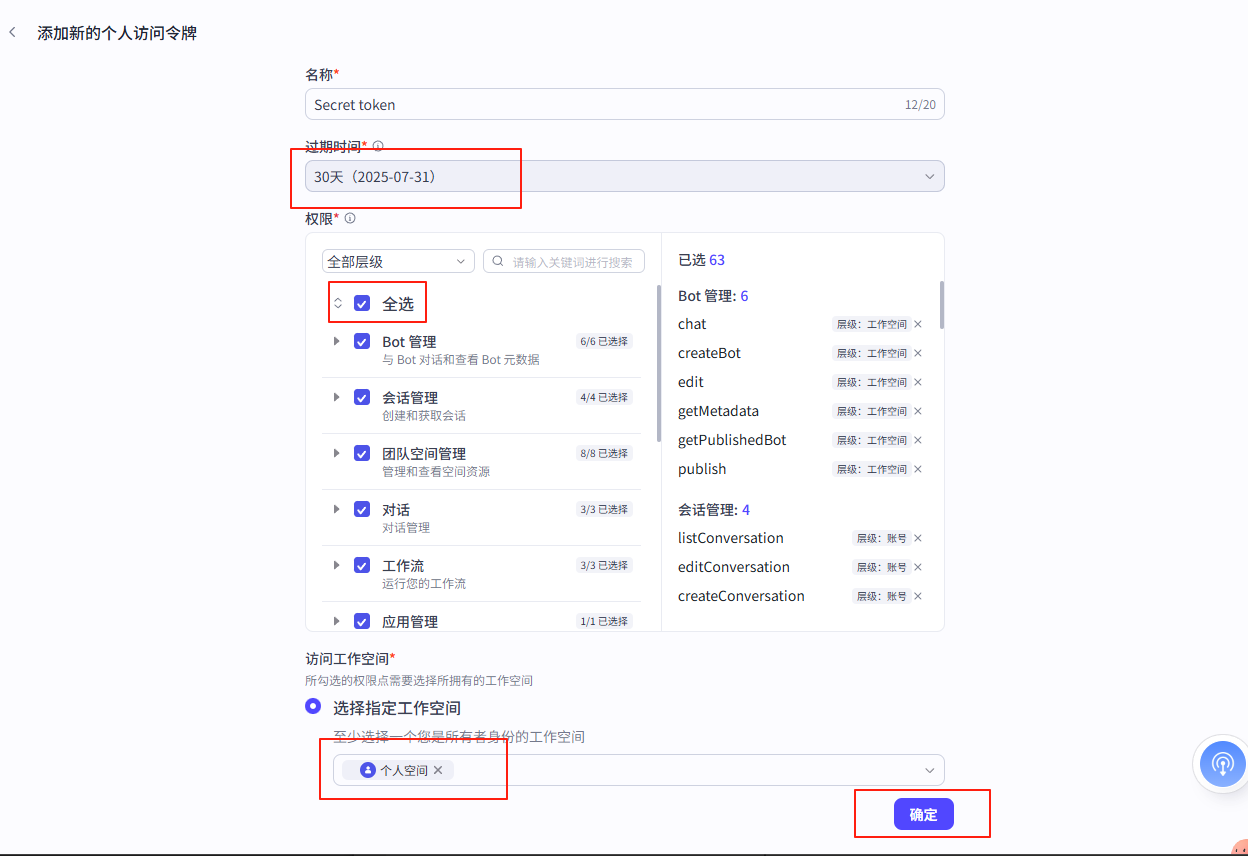The width and height of the screenshot is (1248, 856).
Task: Uncheck the Bot 管理 permission checkbox
Action: point(361,341)
